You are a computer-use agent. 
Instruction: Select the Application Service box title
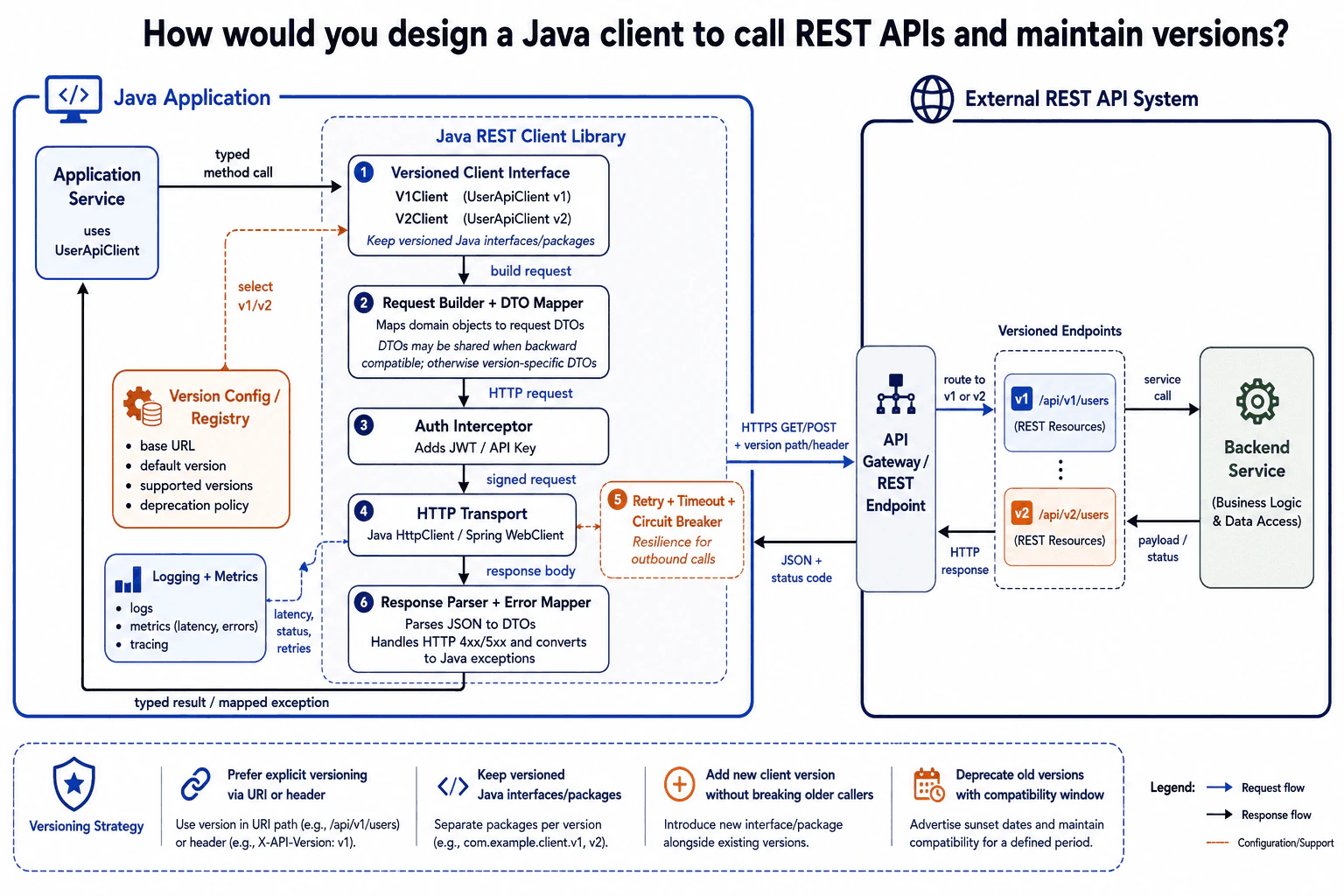tap(97, 186)
